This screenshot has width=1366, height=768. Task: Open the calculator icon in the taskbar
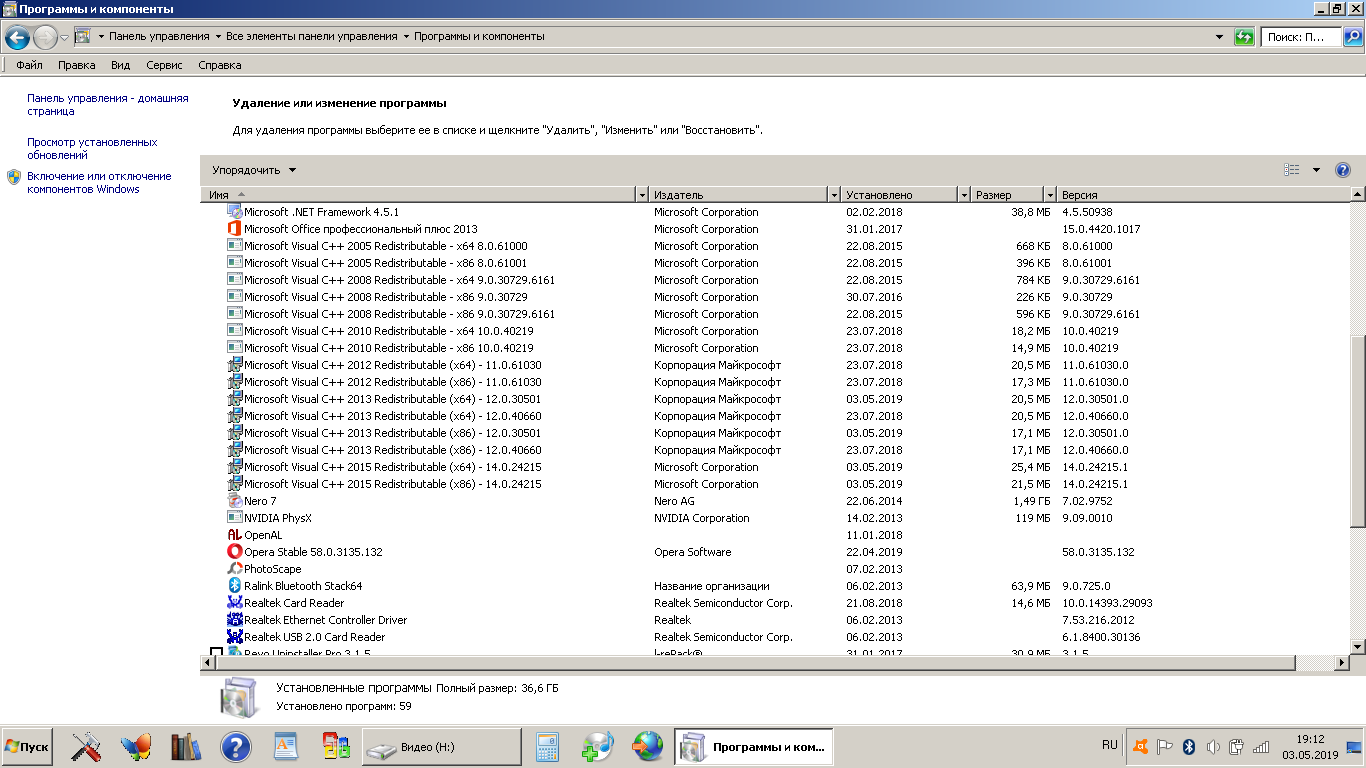click(x=547, y=746)
